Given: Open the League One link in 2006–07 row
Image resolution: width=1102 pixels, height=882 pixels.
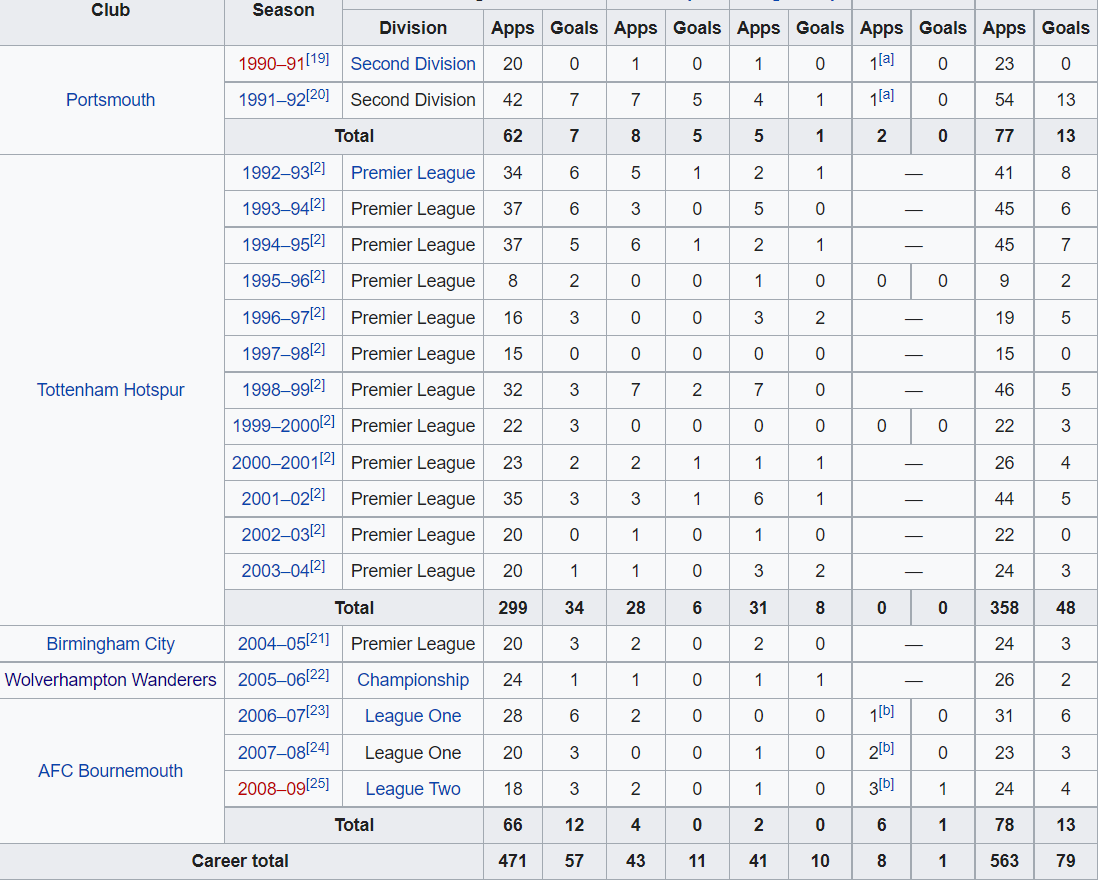Looking at the screenshot, I should 413,716.
